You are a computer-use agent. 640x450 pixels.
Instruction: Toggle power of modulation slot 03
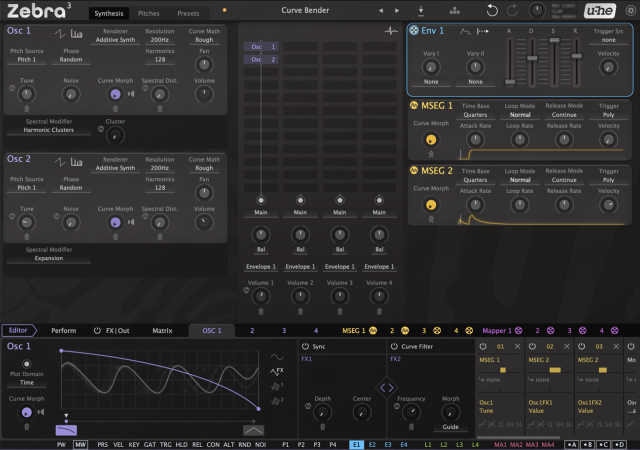pos(582,346)
